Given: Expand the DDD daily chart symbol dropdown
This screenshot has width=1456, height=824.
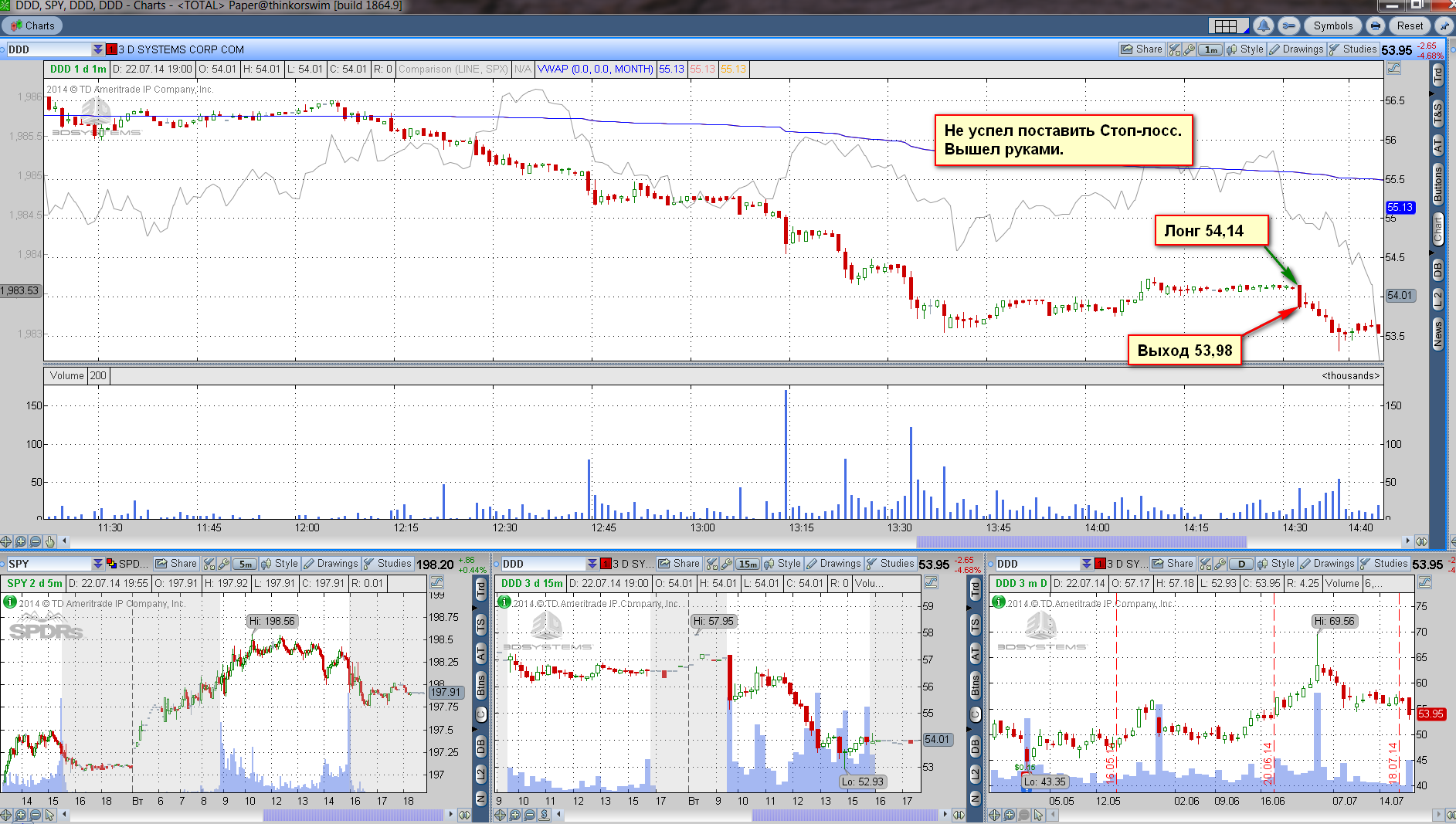Looking at the screenshot, I should [1087, 564].
